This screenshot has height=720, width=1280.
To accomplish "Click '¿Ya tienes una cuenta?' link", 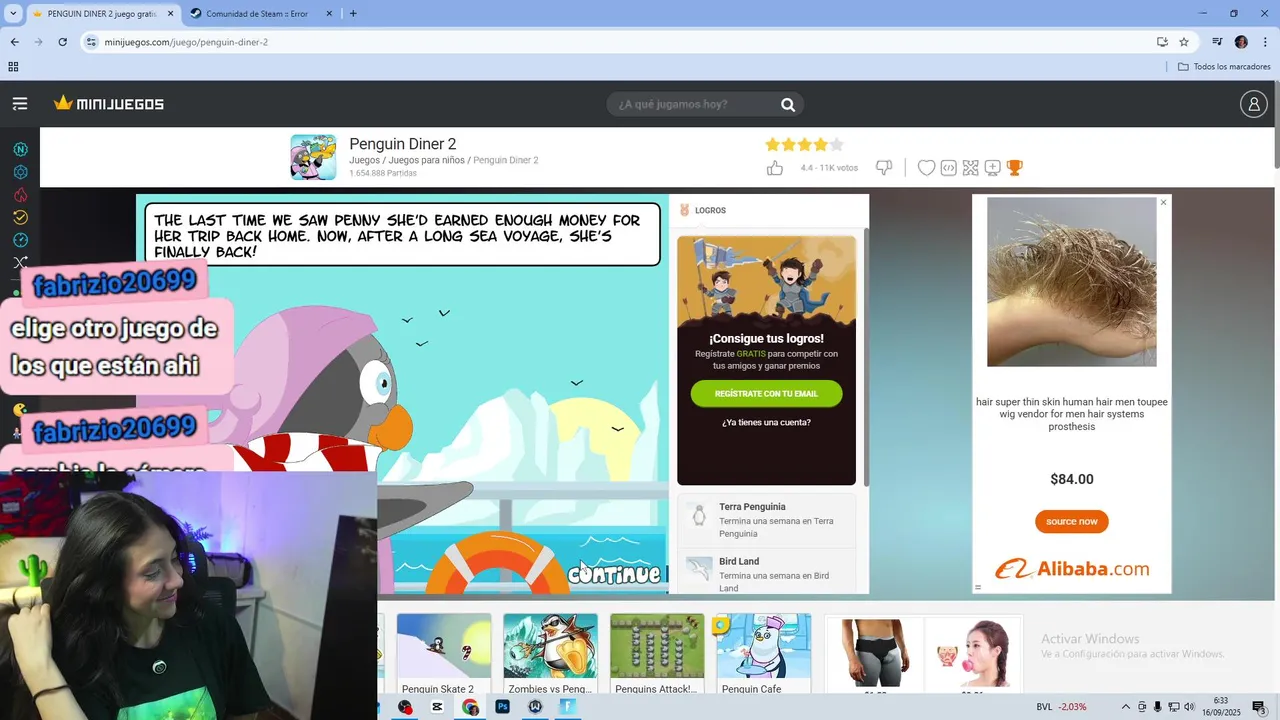I will coord(766,423).
